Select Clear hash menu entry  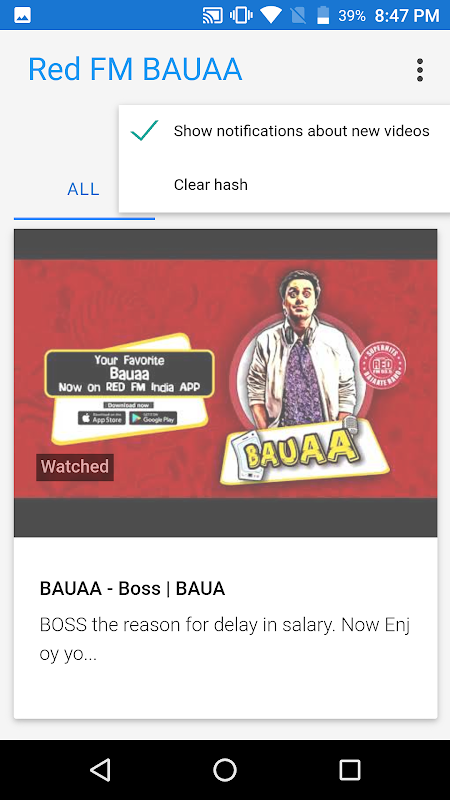click(285, 185)
